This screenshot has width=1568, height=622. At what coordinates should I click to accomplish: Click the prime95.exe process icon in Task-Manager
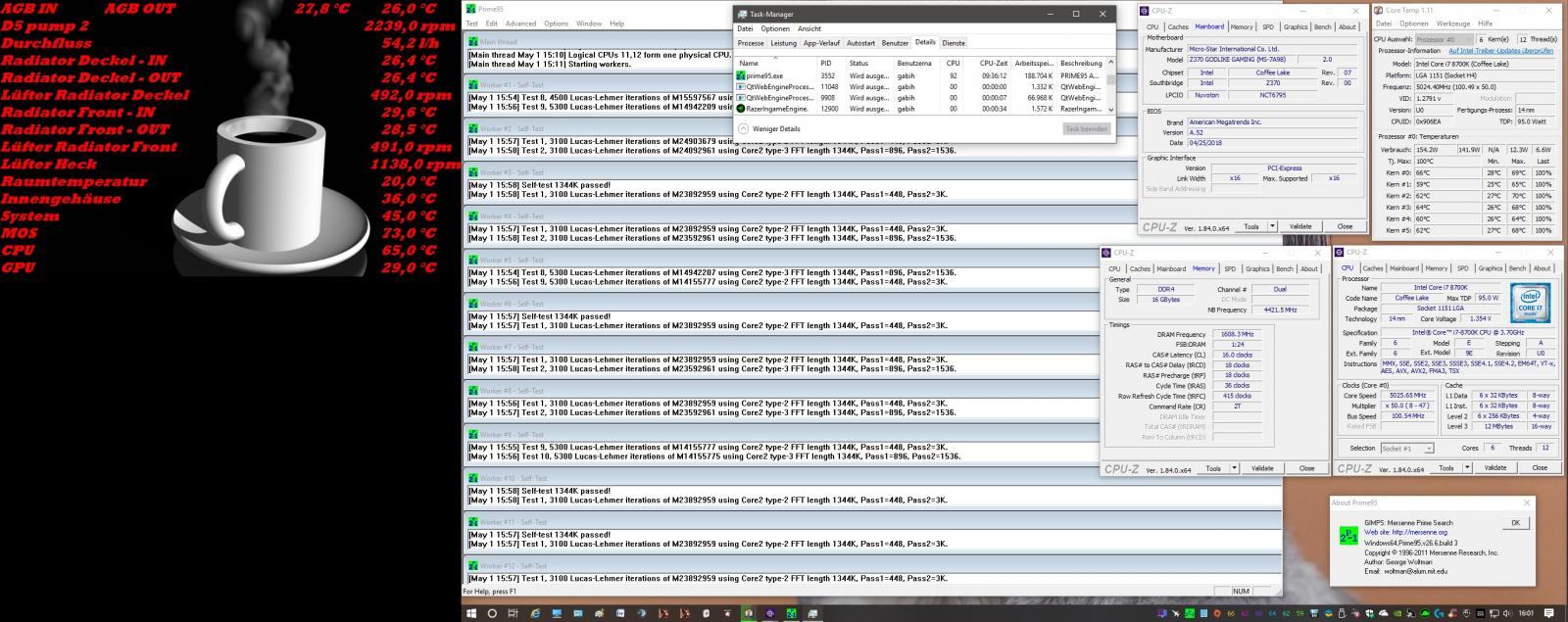point(741,75)
